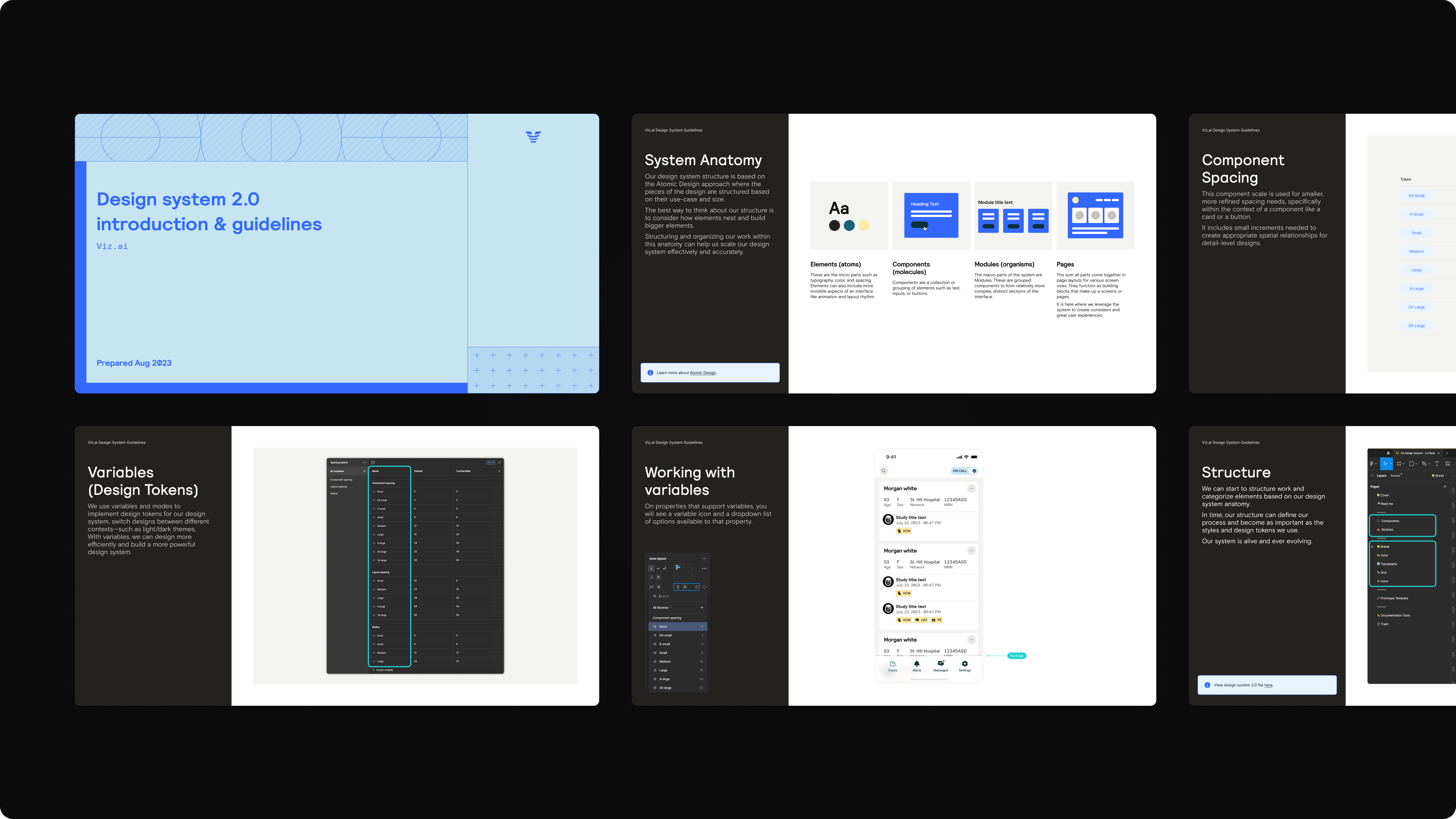
Task: Click the 'Create variable' button
Action: coord(383,670)
